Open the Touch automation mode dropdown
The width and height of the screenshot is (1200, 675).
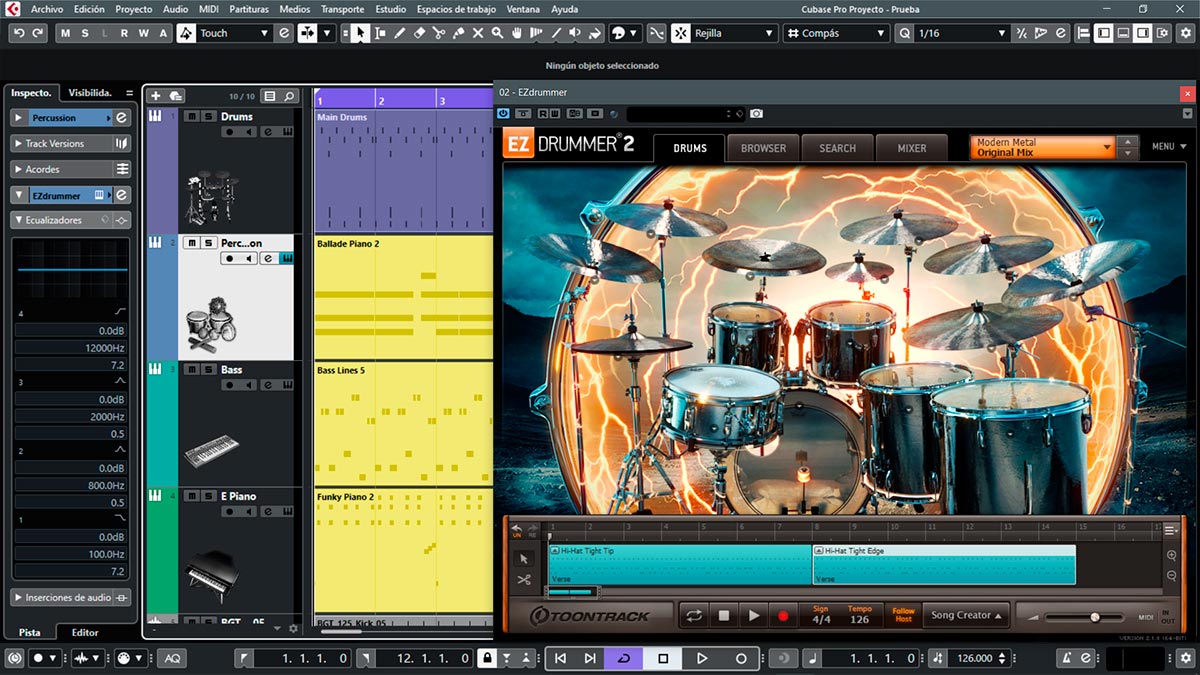235,33
